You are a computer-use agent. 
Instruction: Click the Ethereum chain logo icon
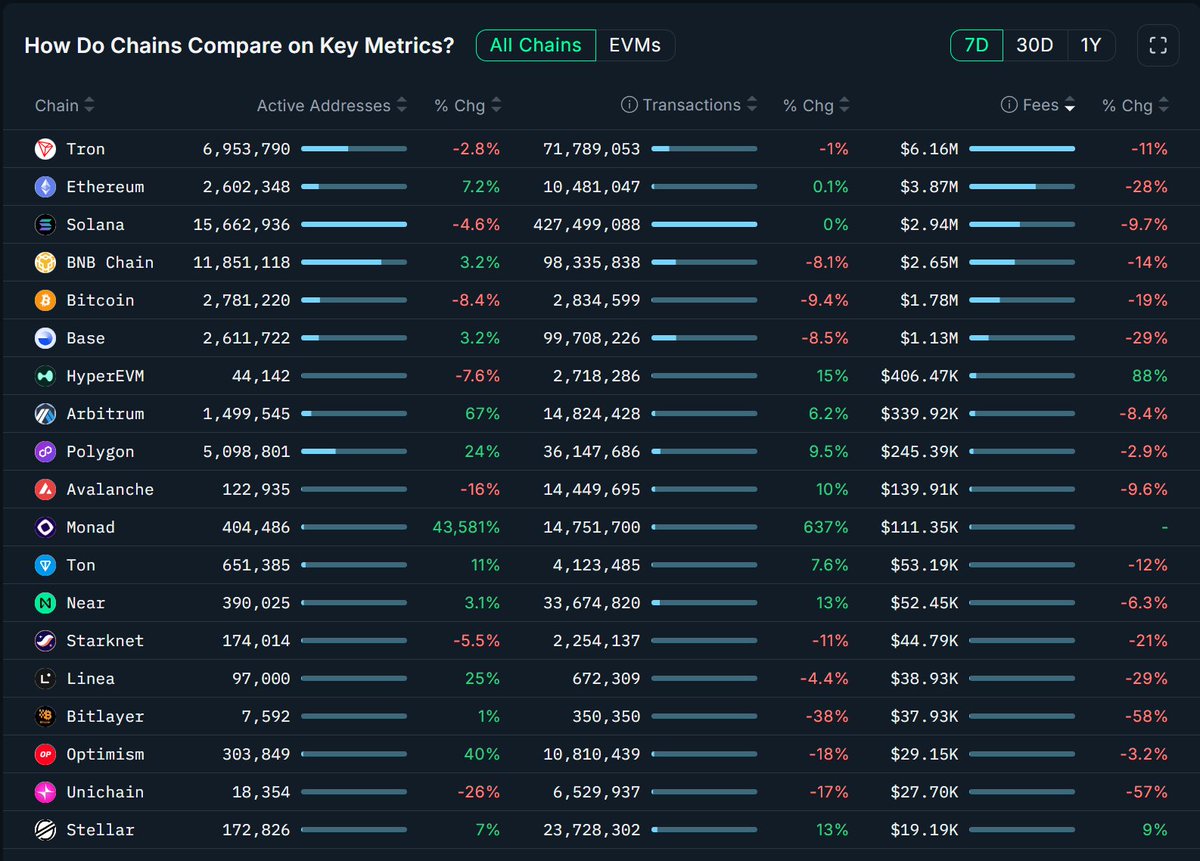tap(45, 187)
